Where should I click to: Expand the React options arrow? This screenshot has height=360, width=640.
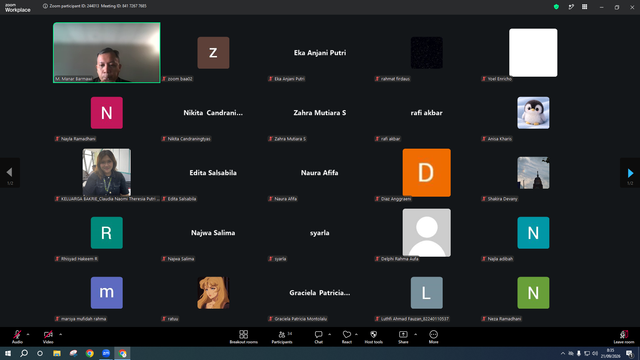(x=356, y=334)
